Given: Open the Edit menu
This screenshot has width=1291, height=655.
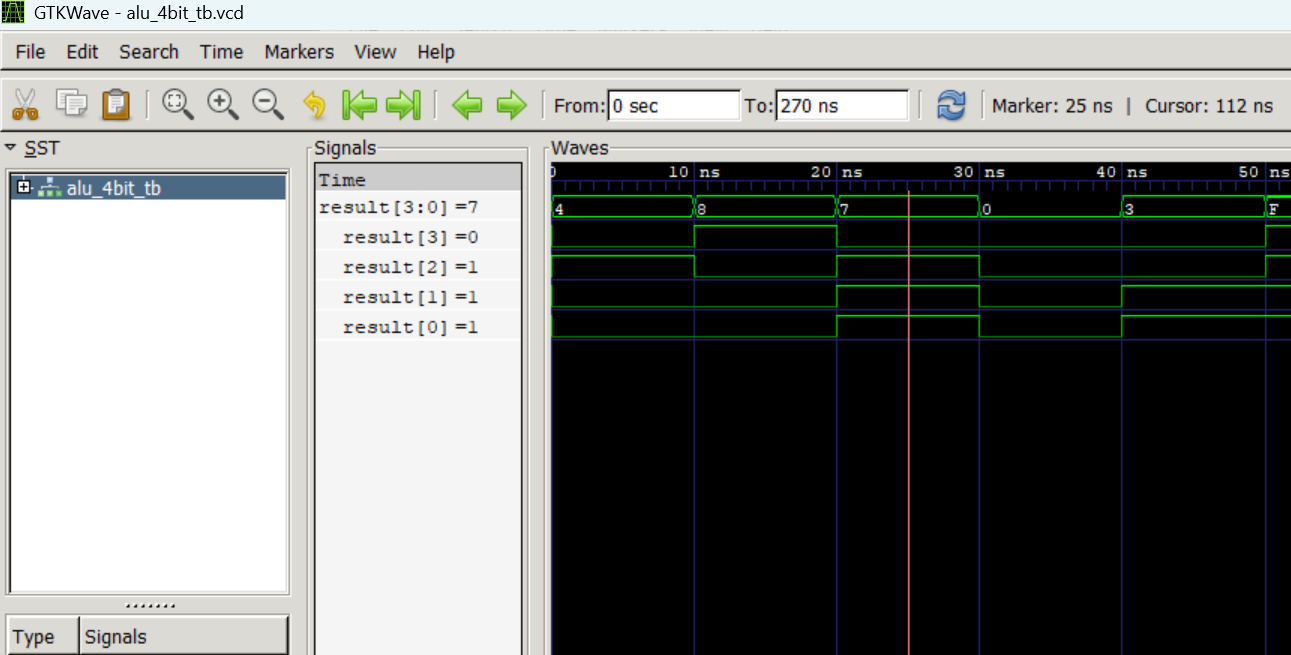Looking at the screenshot, I should click(82, 52).
